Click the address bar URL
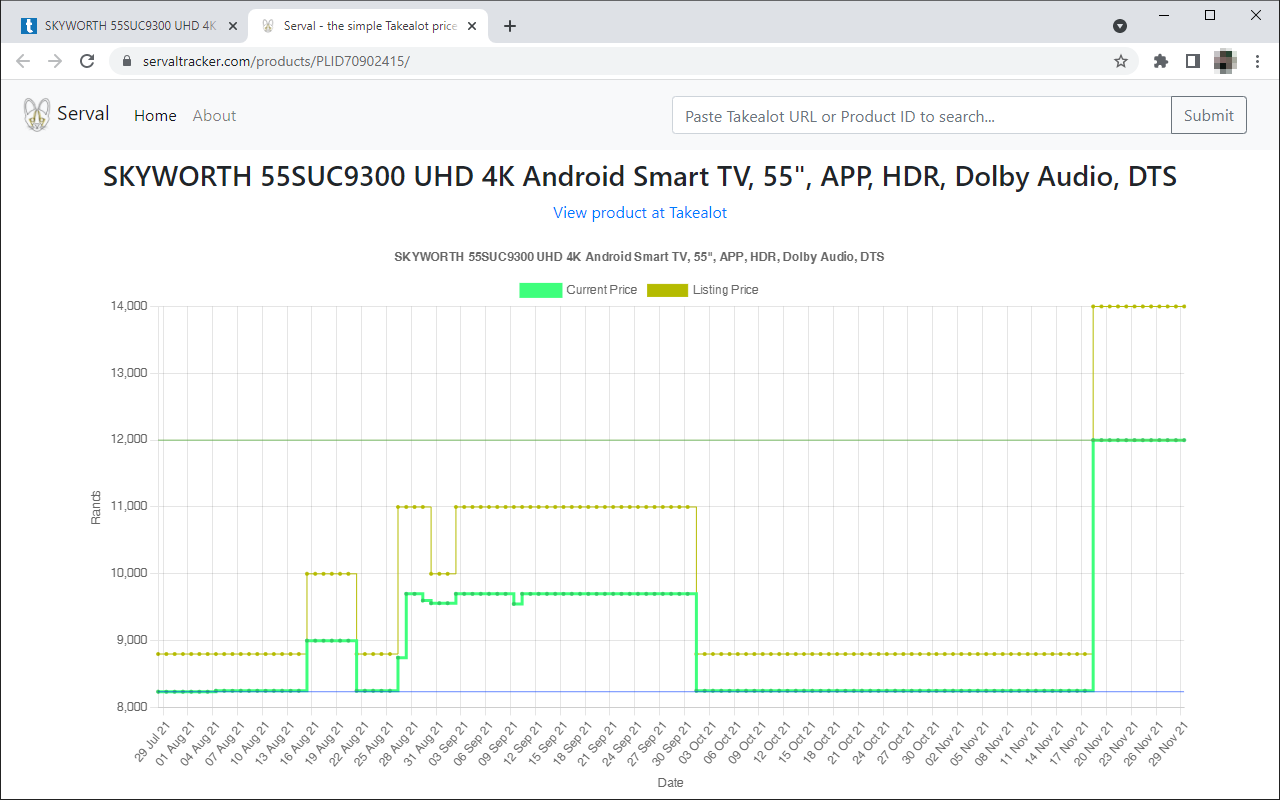This screenshot has height=800, width=1280. [x=276, y=61]
